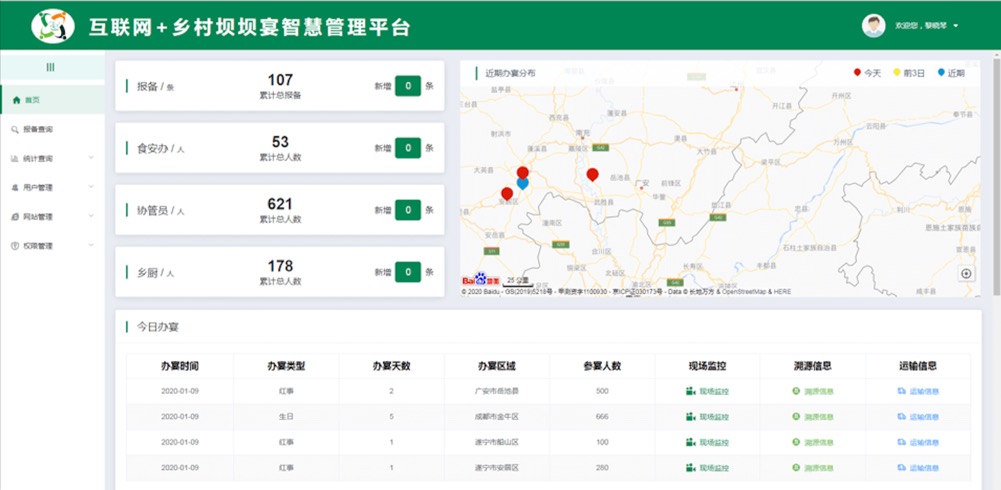Open 运输信息 for the 遂宁市船山区 banquet
1001x490 pixels.
pos(918,442)
